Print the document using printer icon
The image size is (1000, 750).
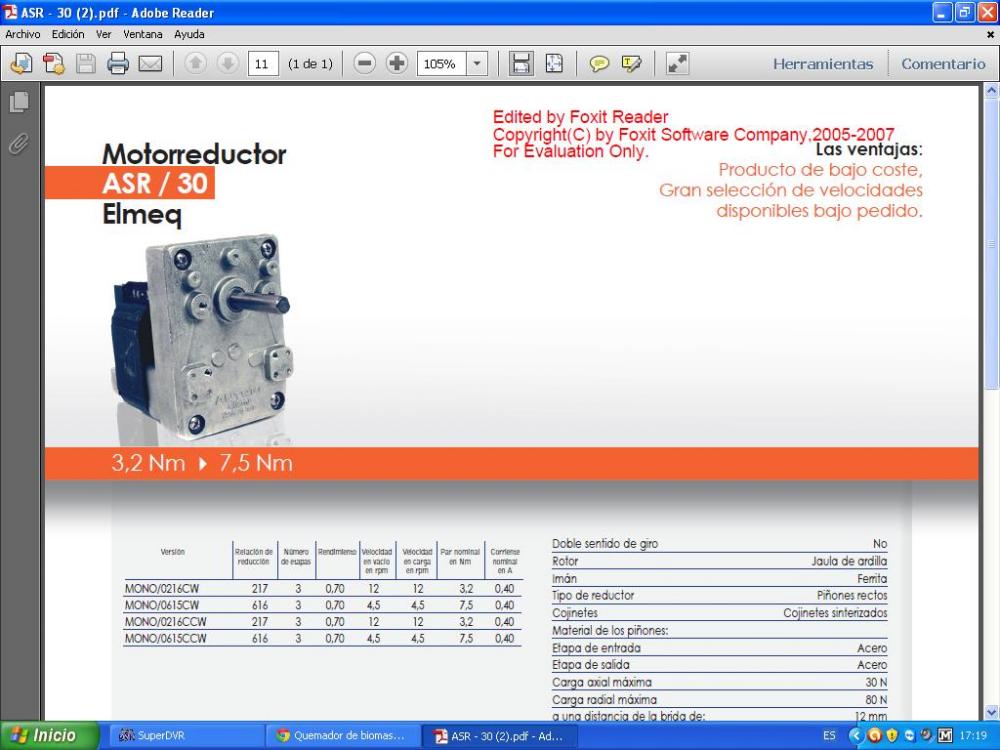pyautogui.click(x=118, y=63)
